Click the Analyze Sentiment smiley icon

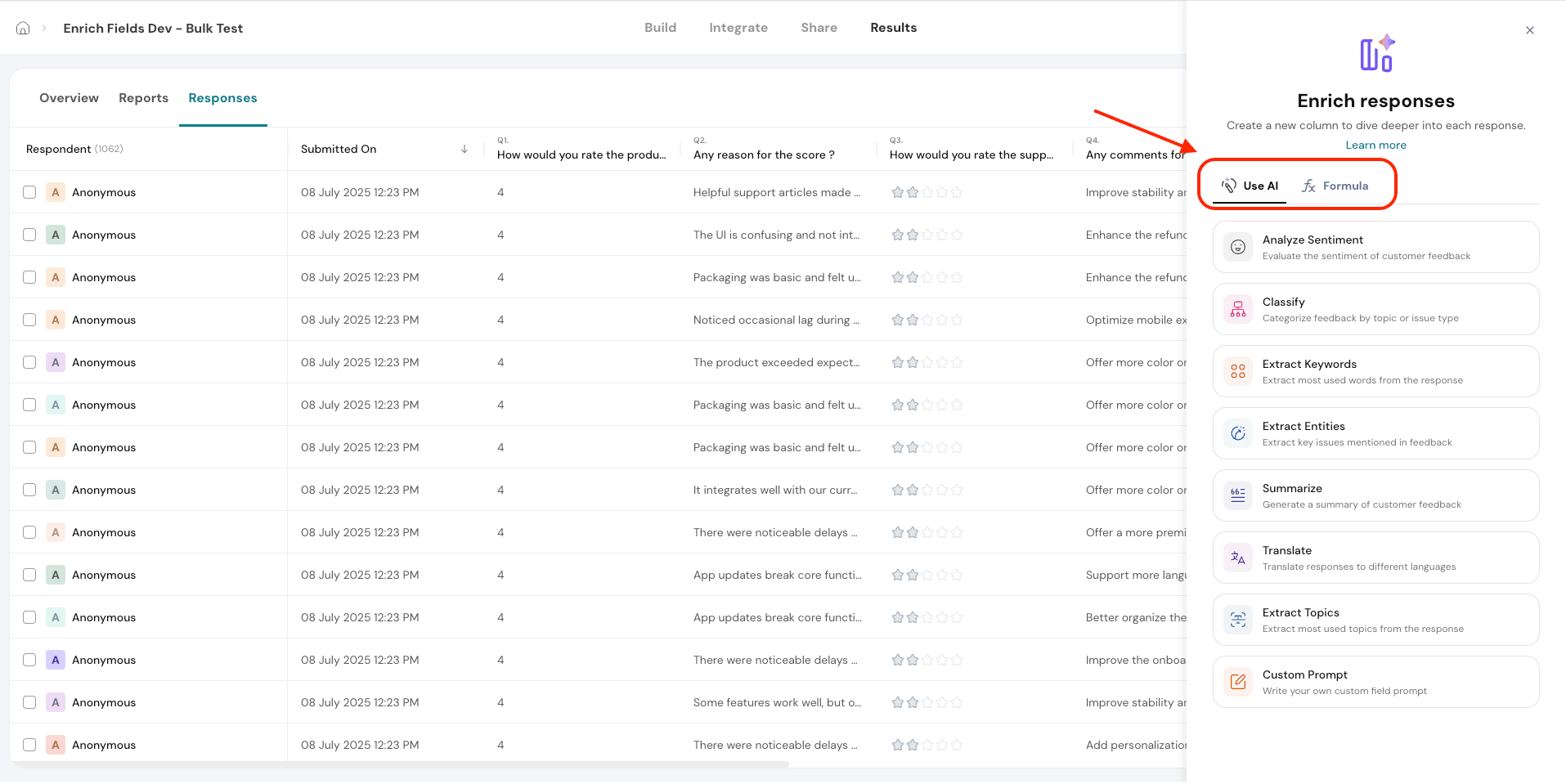(x=1238, y=247)
